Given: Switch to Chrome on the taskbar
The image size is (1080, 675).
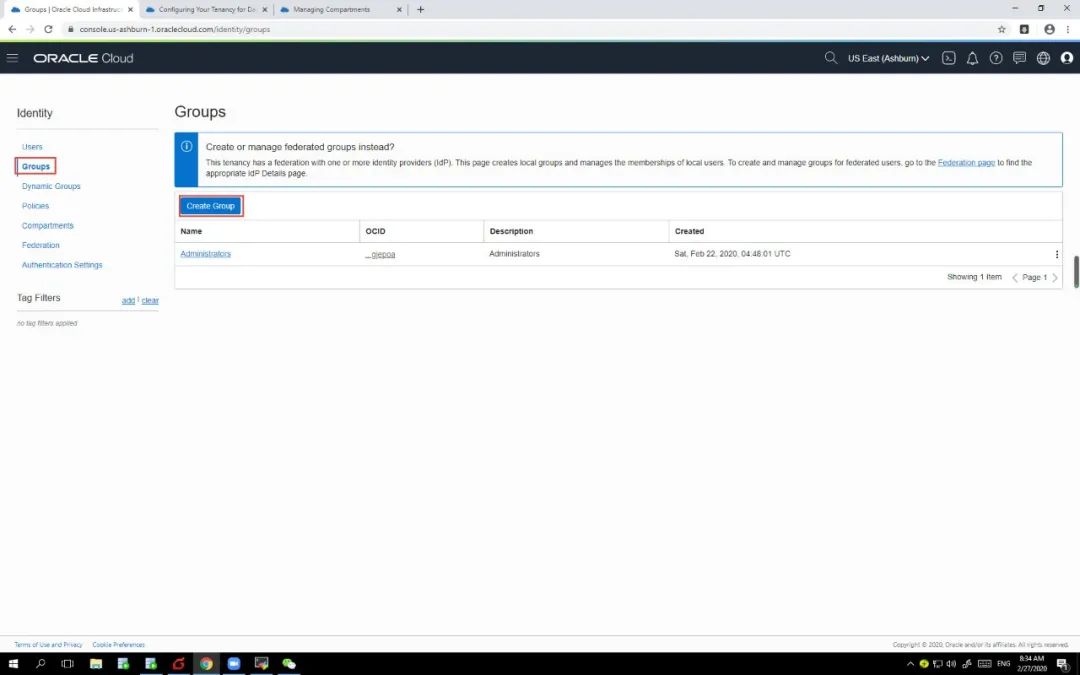Looking at the screenshot, I should click(206, 664).
